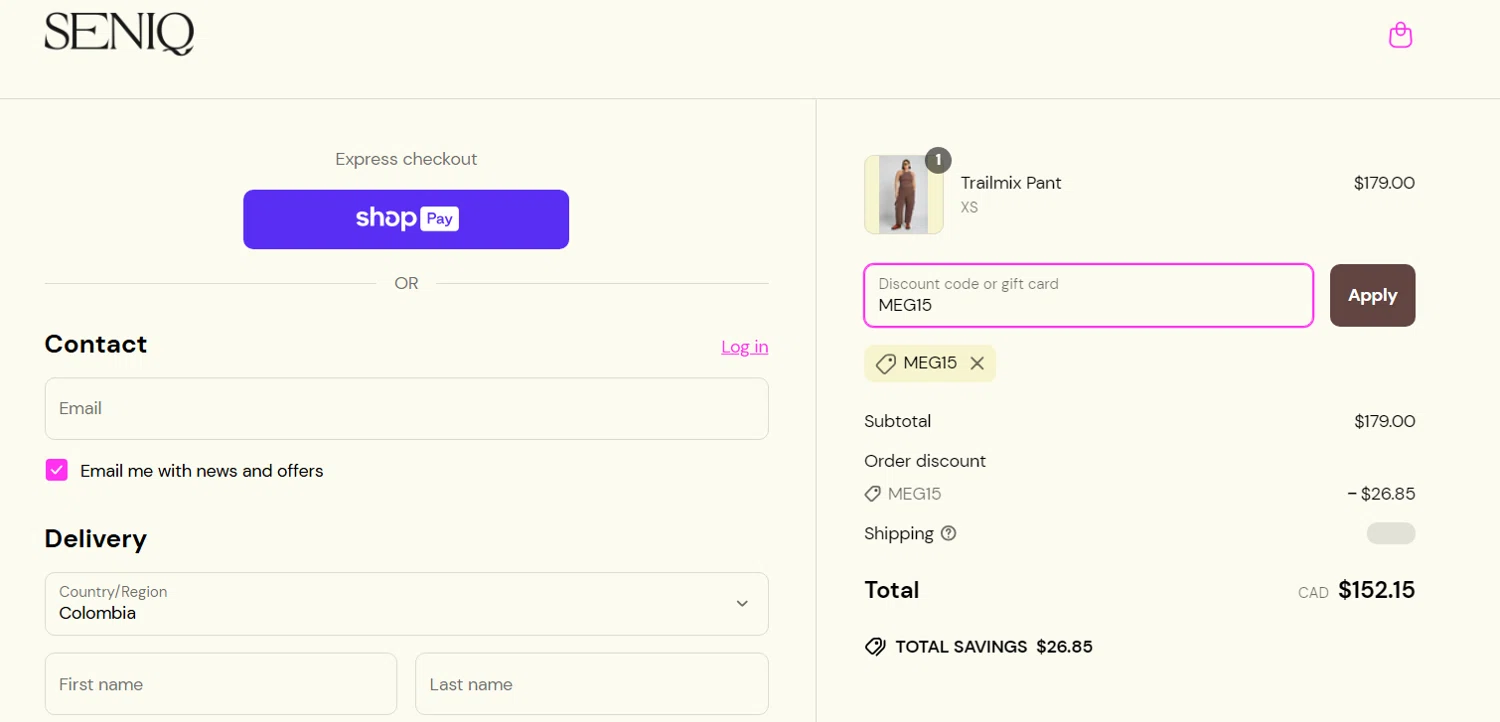The image size is (1500, 722).
Task: Click the Trailmix Pant $179.00 item price
Action: click(x=1384, y=183)
